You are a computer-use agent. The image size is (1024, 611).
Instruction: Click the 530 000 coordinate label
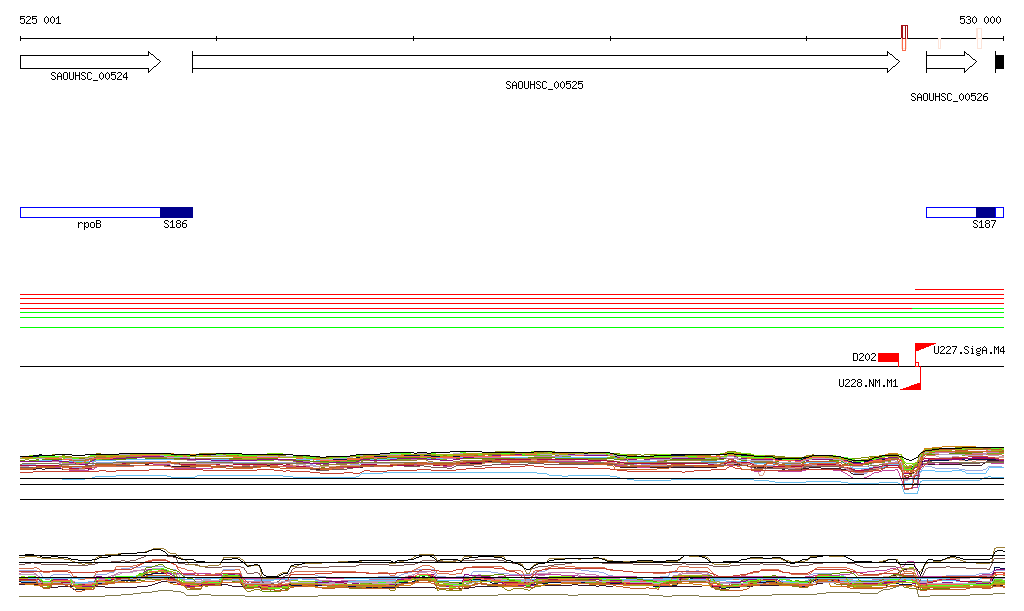point(980,20)
